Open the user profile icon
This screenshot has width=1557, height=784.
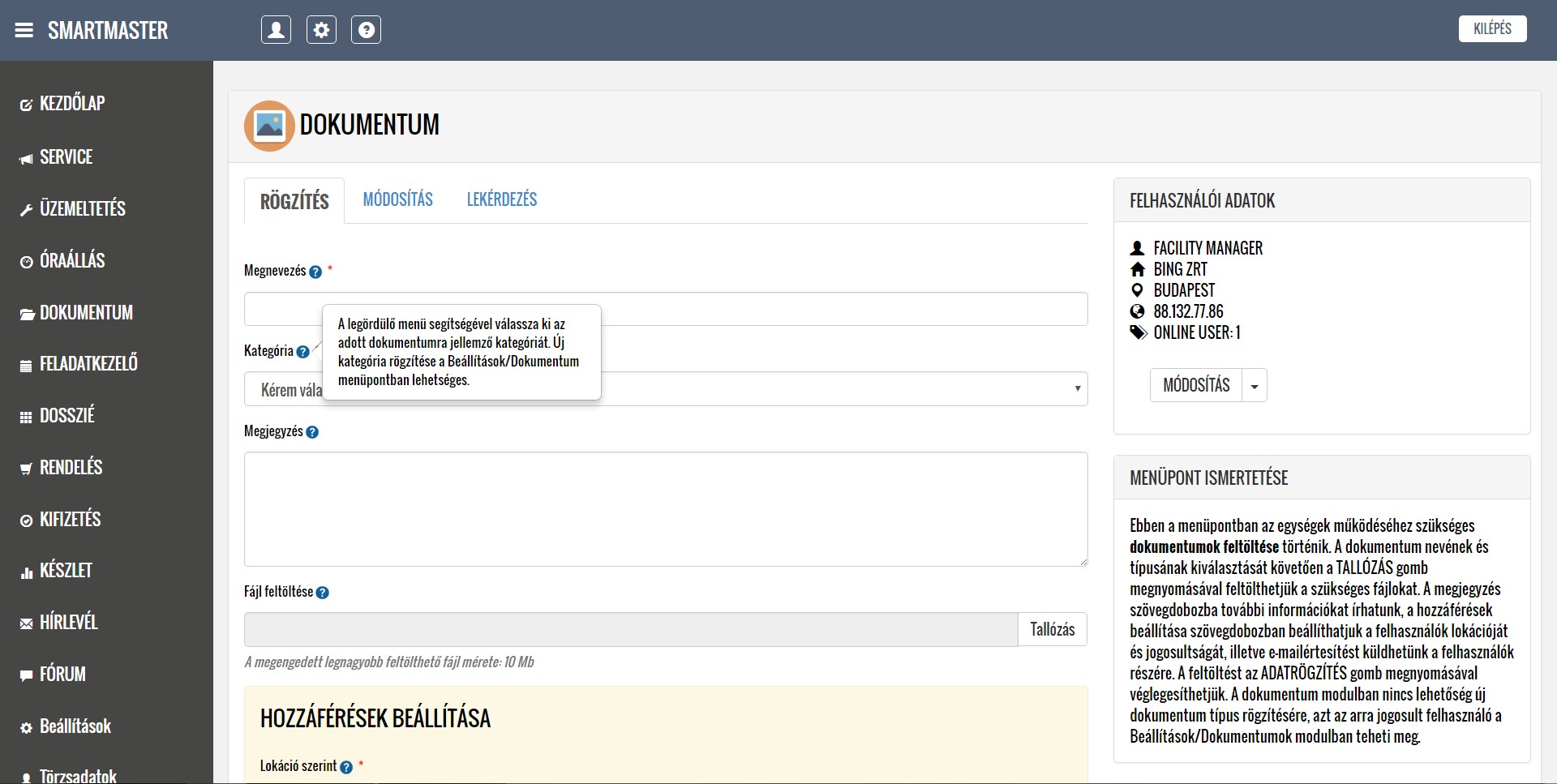276,30
